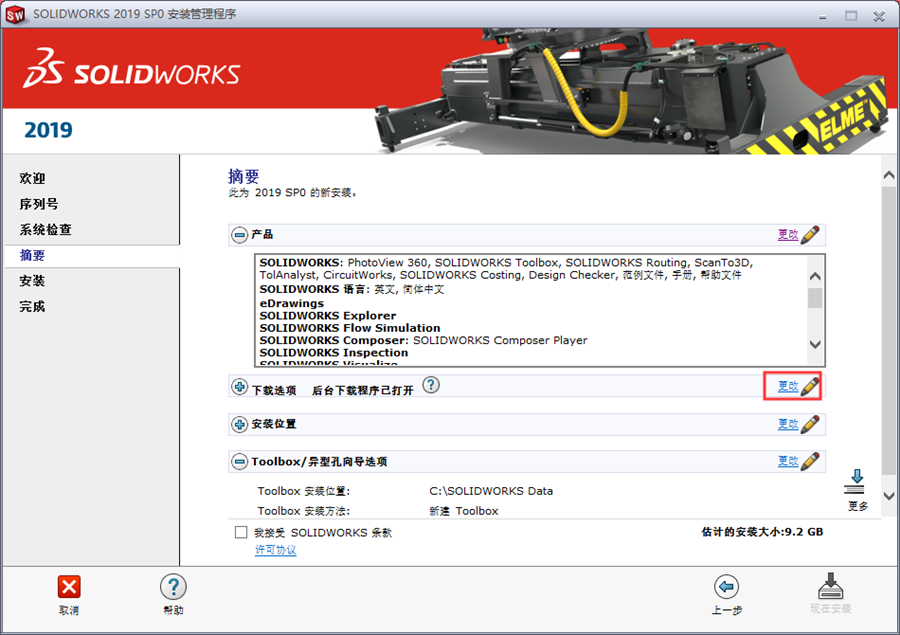Minimize the installation manager window
The height and width of the screenshot is (635, 900).
pyautogui.click(x=823, y=16)
